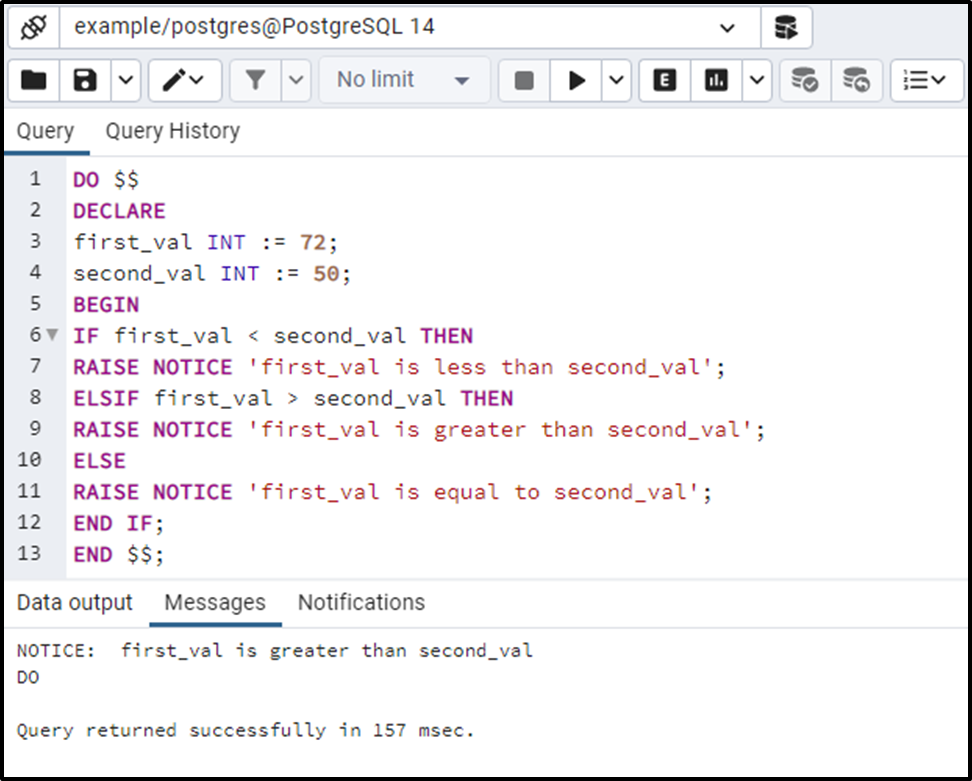Run Explain Analyze on the query

point(717,80)
